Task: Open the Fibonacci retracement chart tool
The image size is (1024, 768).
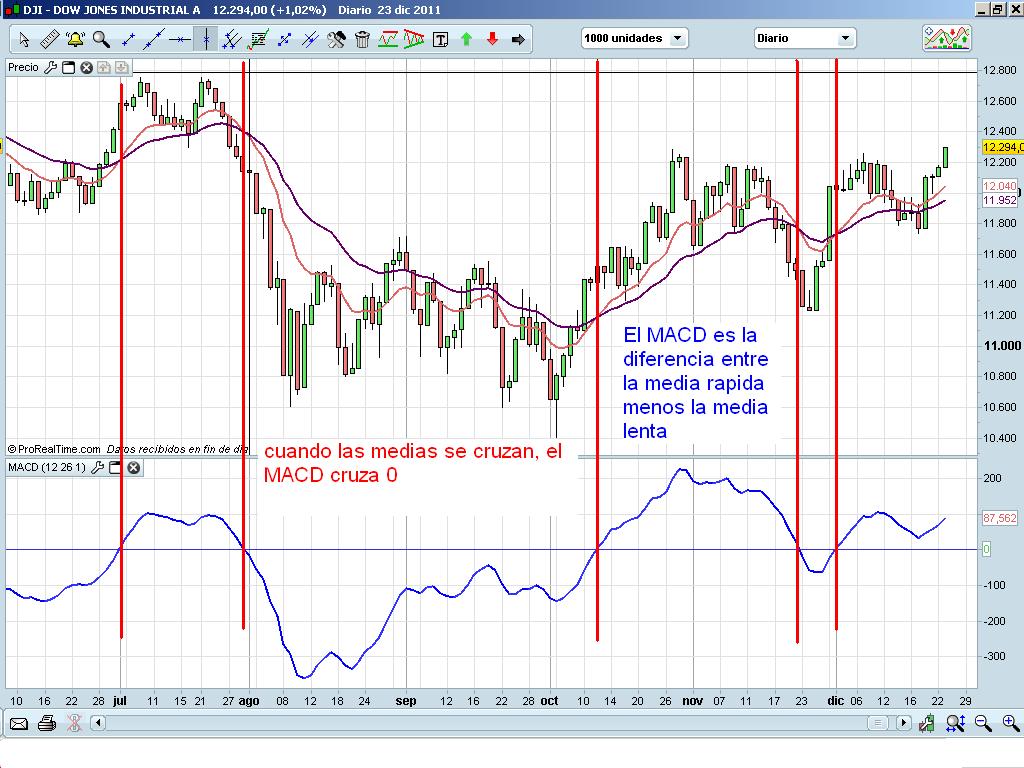Action: pos(258,39)
